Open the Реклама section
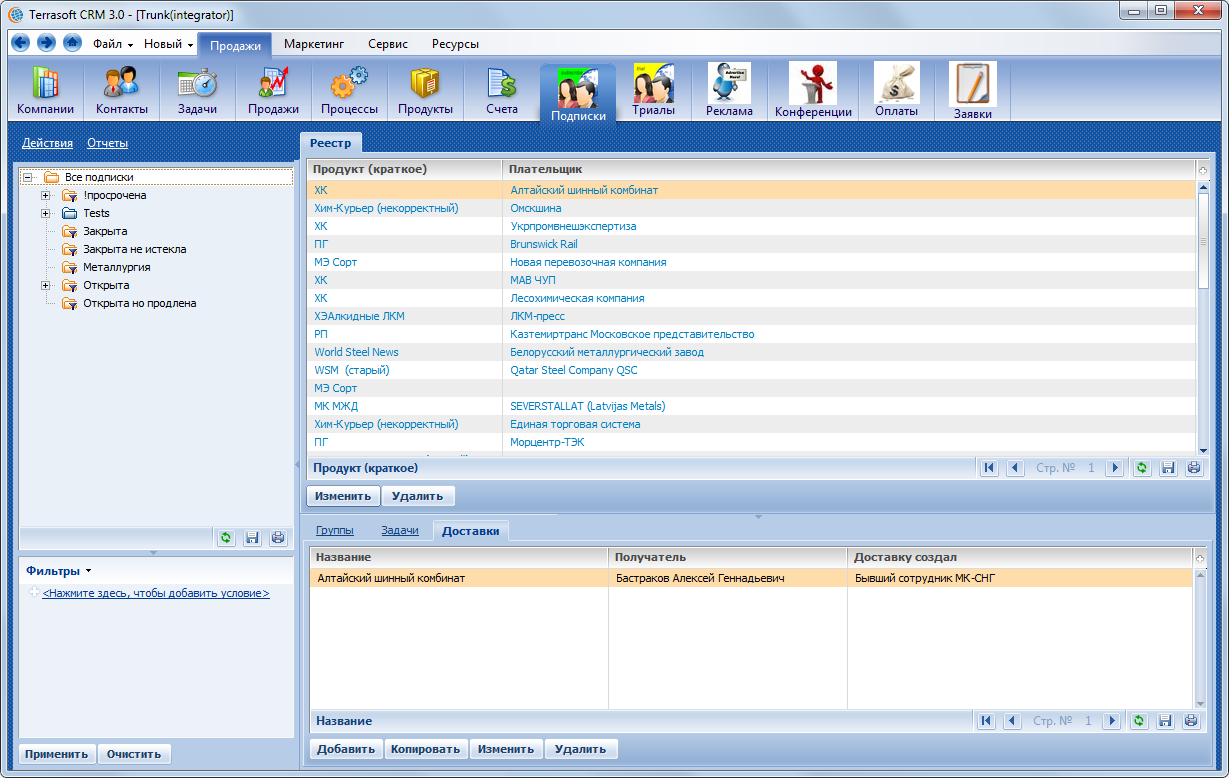The height and width of the screenshot is (778, 1229). coord(729,92)
